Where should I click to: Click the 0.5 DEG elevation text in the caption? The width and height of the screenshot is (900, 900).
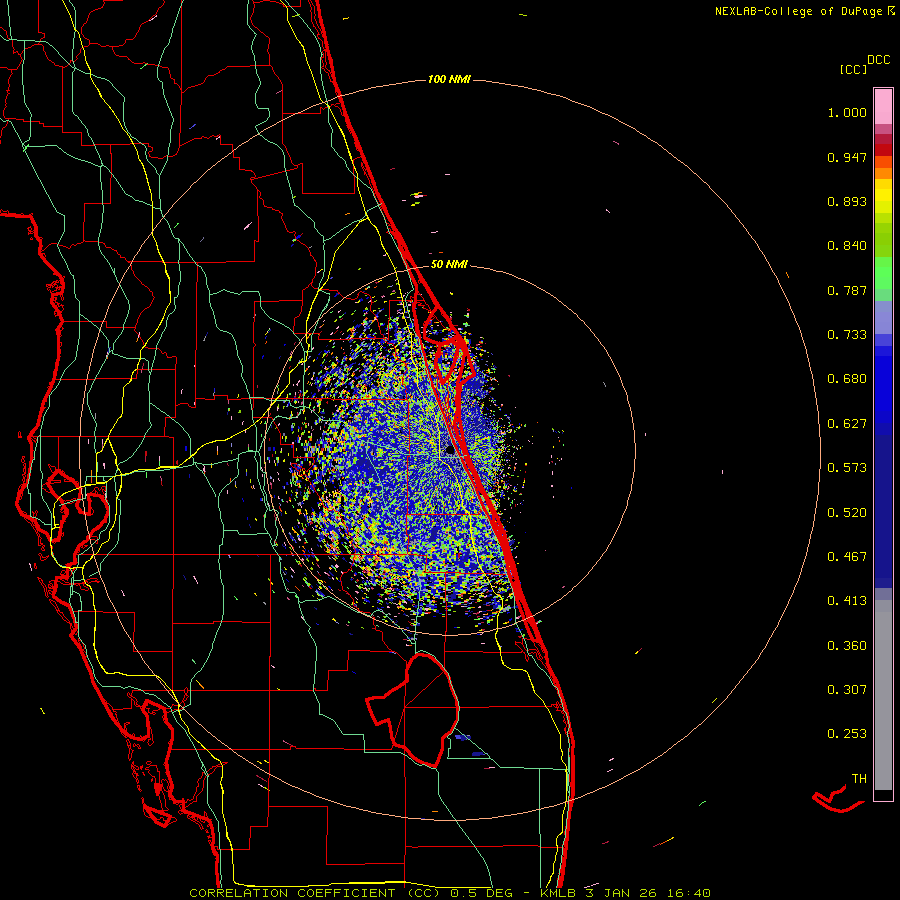pos(481,893)
